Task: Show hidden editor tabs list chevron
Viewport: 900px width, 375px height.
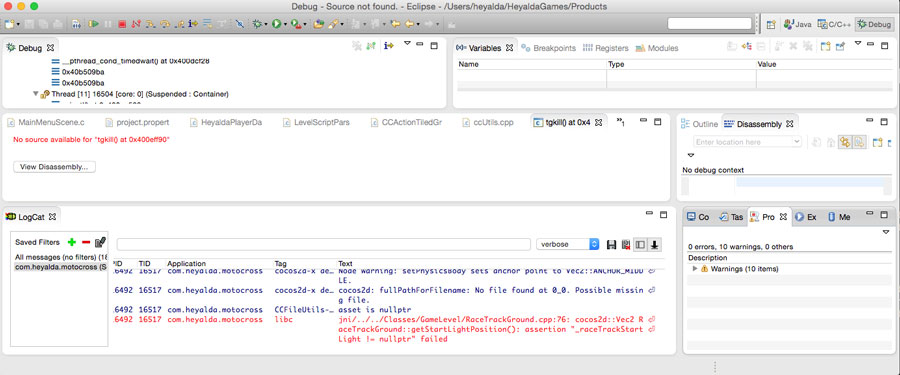Action: pos(620,122)
